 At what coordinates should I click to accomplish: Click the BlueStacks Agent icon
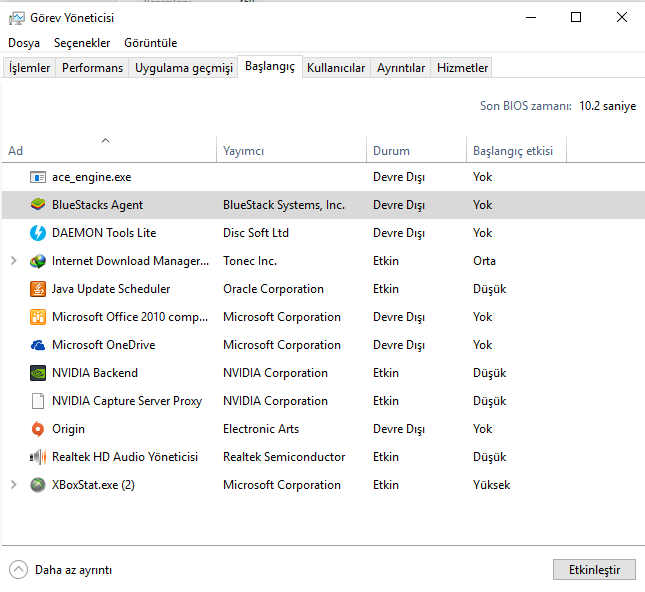(x=38, y=205)
